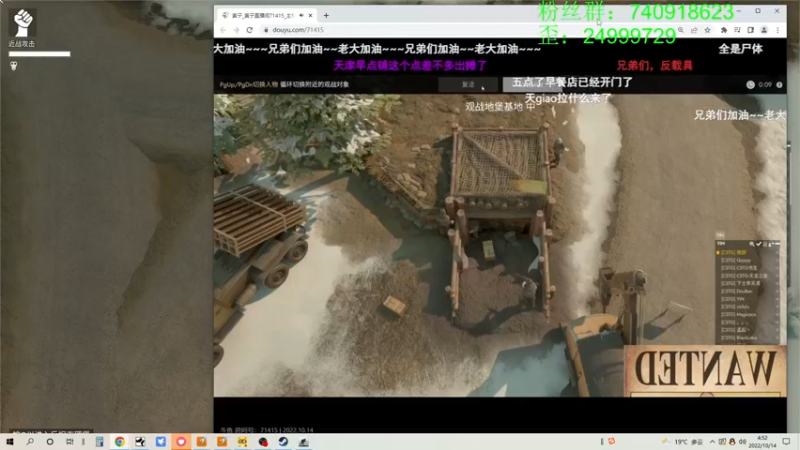
Task: Click the checkmark icon in player panel
Action: coord(759,244)
